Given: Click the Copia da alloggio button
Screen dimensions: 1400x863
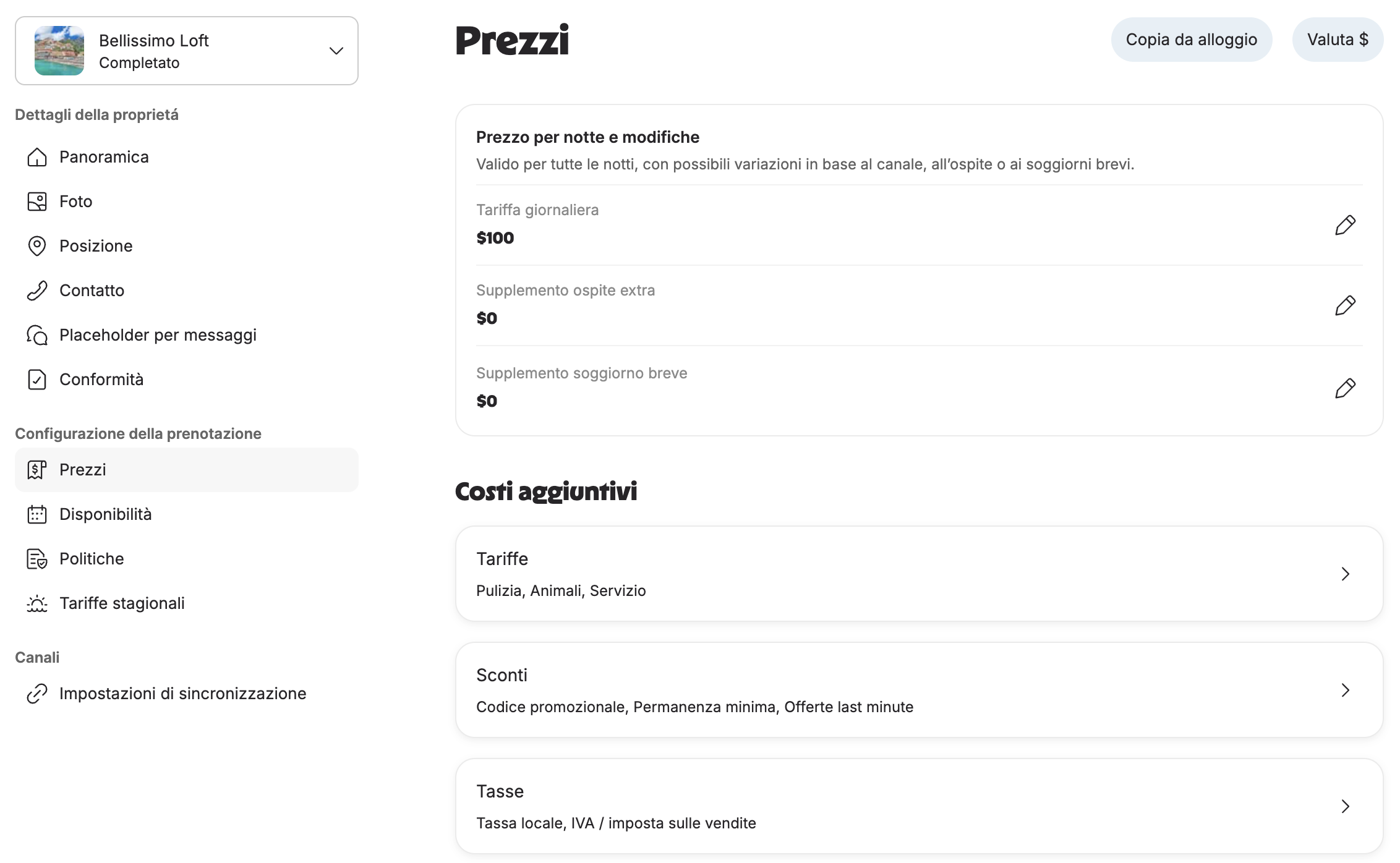Looking at the screenshot, I should point(1192,40).
